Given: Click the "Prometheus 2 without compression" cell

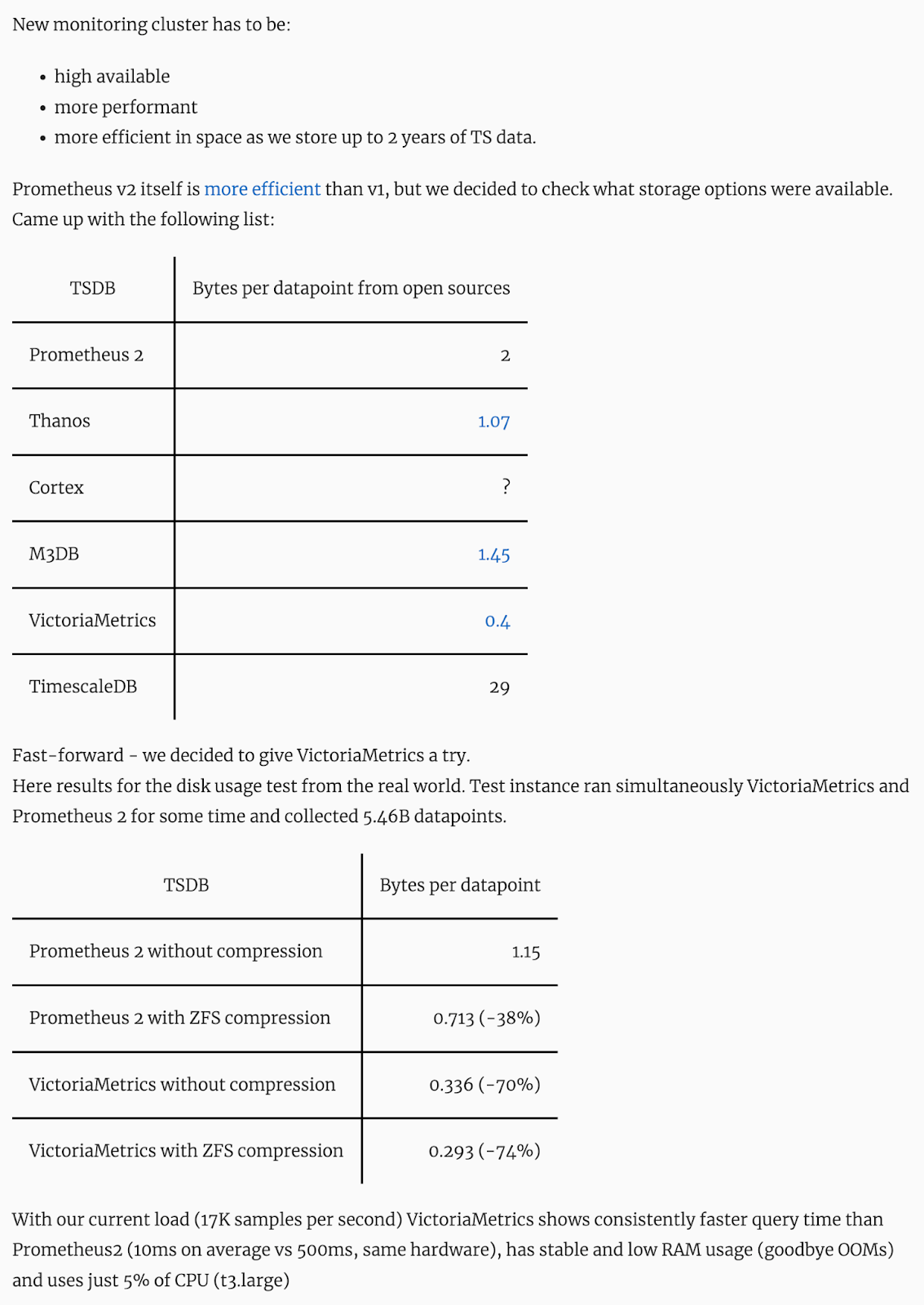Looking at the screenshot, I should 175,951.
